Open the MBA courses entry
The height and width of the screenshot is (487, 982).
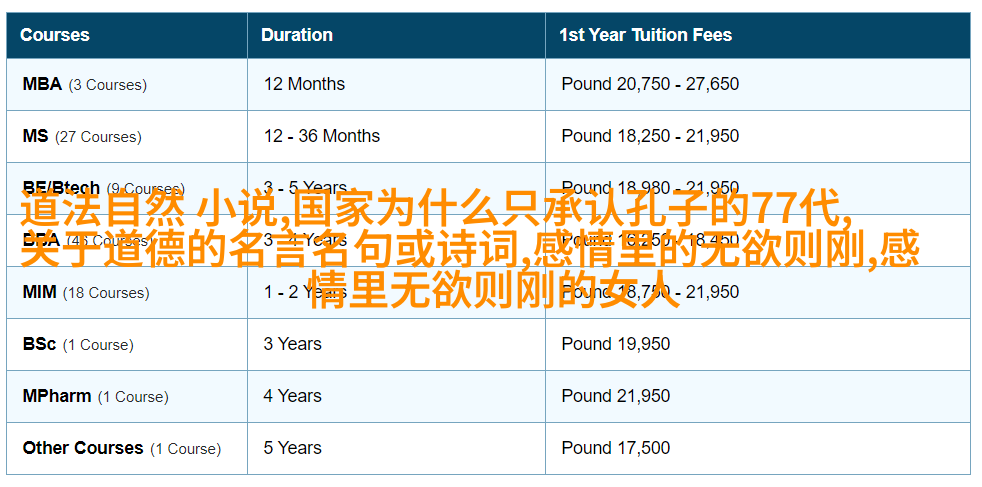42,84
